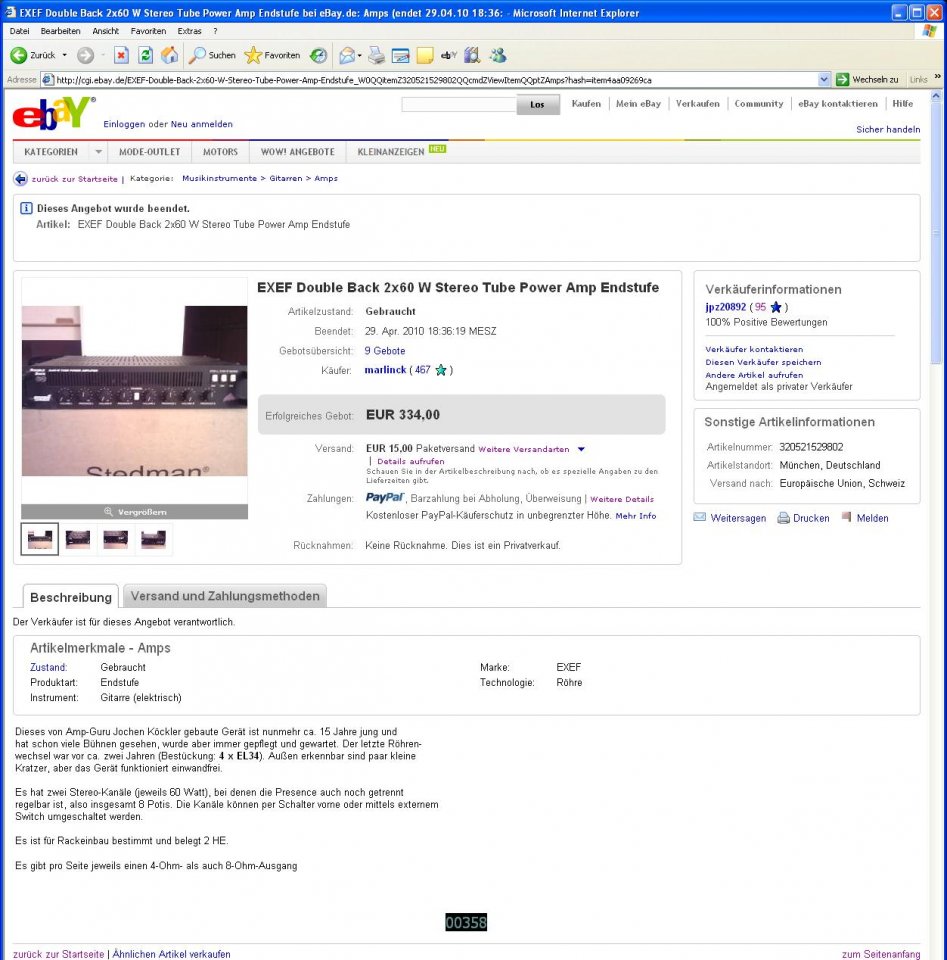The image size is (947, 960).
Task: Click the IE Back arrow icon
Action: 18,55
